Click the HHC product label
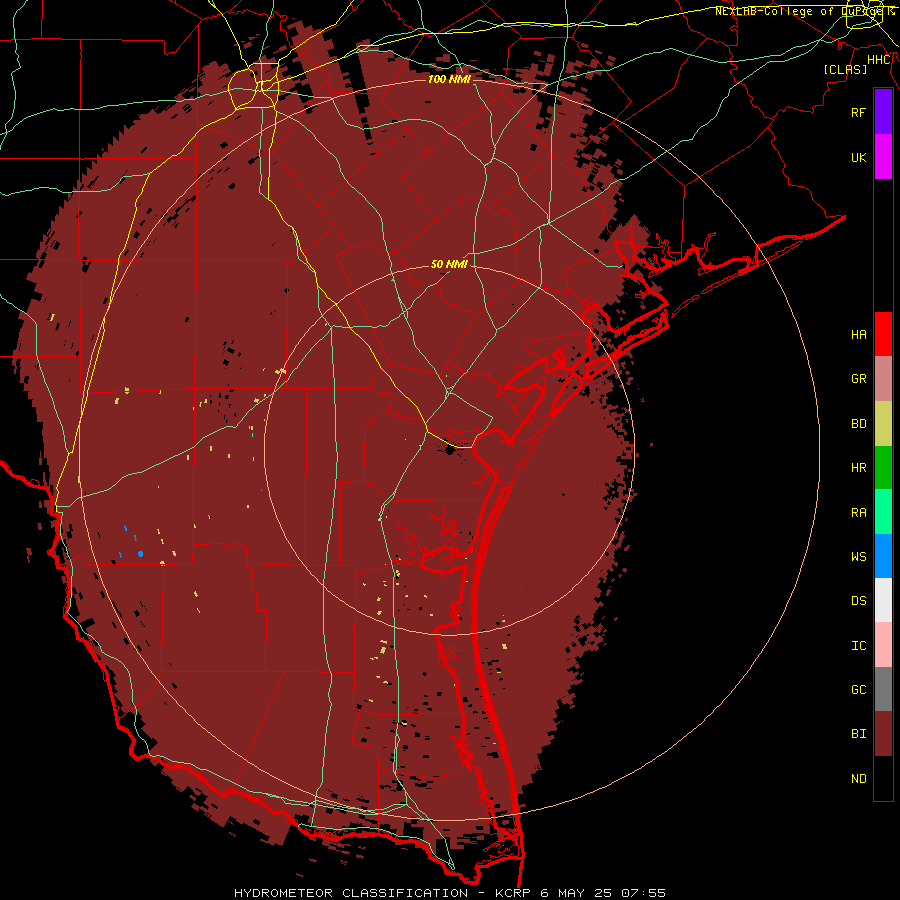The width and height of the screenshot is (900, 900). [879, 60]
